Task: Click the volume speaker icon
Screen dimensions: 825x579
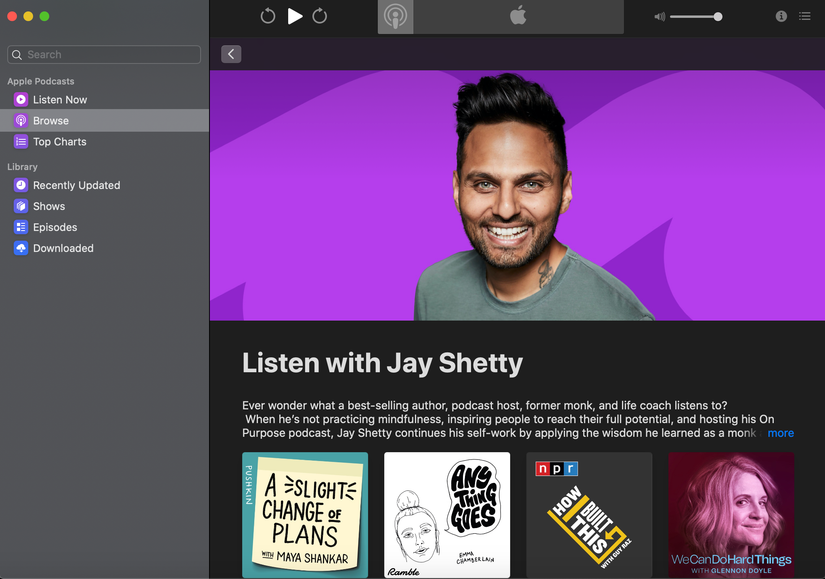Action: click(x=659, y=17)
